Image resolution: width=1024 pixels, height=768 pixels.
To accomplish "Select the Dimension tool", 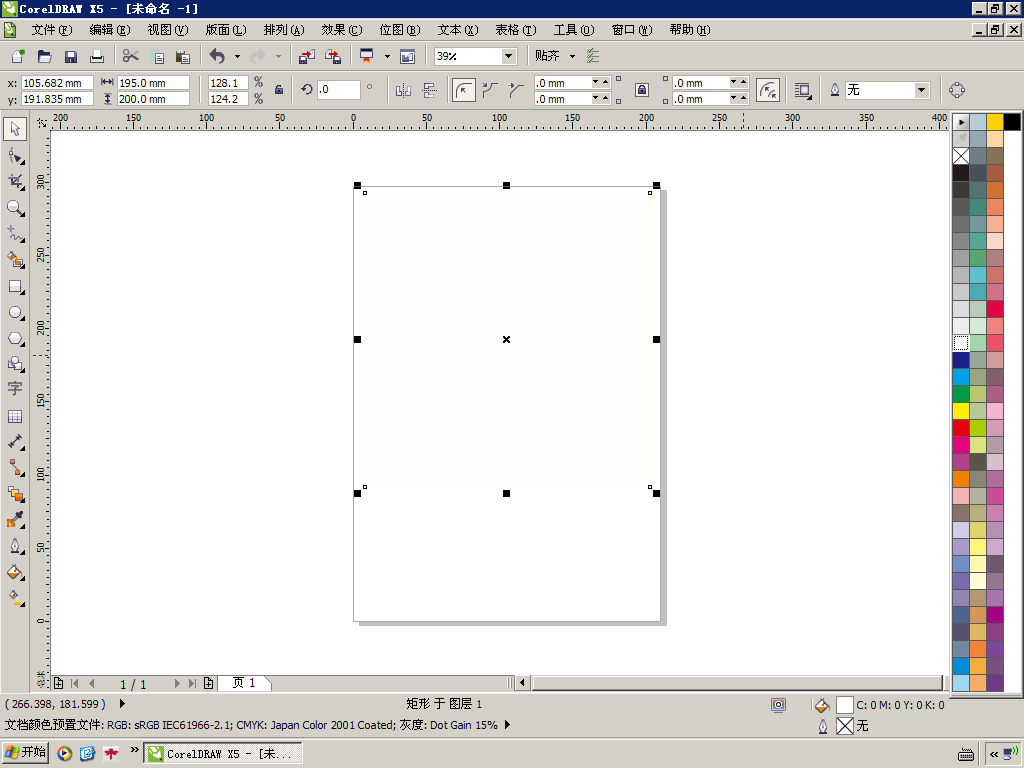I will tap(15, 442).
